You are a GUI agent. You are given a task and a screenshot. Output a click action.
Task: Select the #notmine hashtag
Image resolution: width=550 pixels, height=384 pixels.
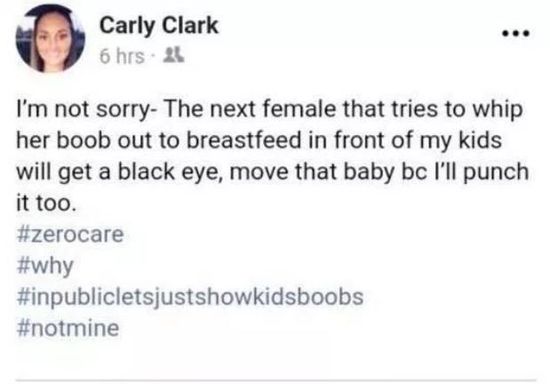68,328
